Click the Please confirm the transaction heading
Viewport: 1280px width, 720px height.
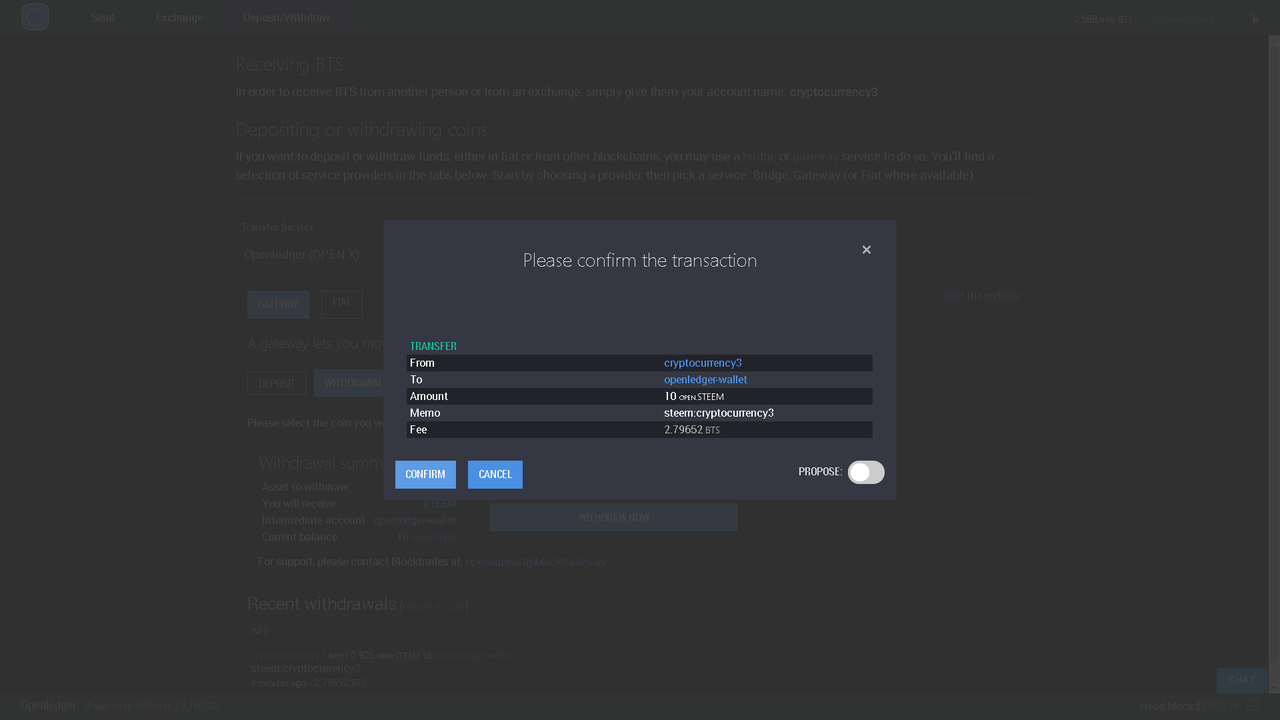pyautogui.click(x=640, y=261)
